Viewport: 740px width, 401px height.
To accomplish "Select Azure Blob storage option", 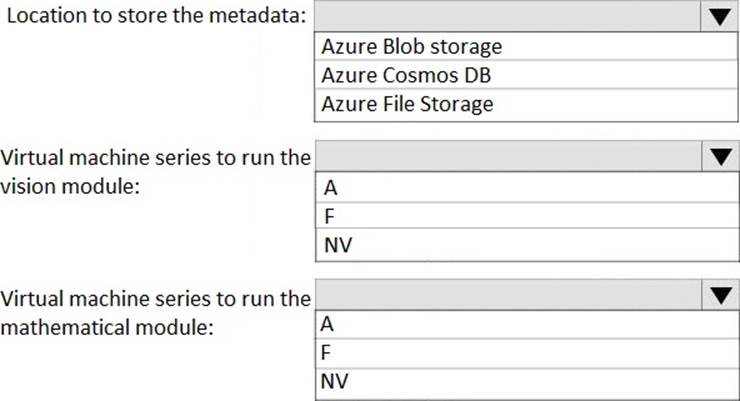I will tap(412, 46).
